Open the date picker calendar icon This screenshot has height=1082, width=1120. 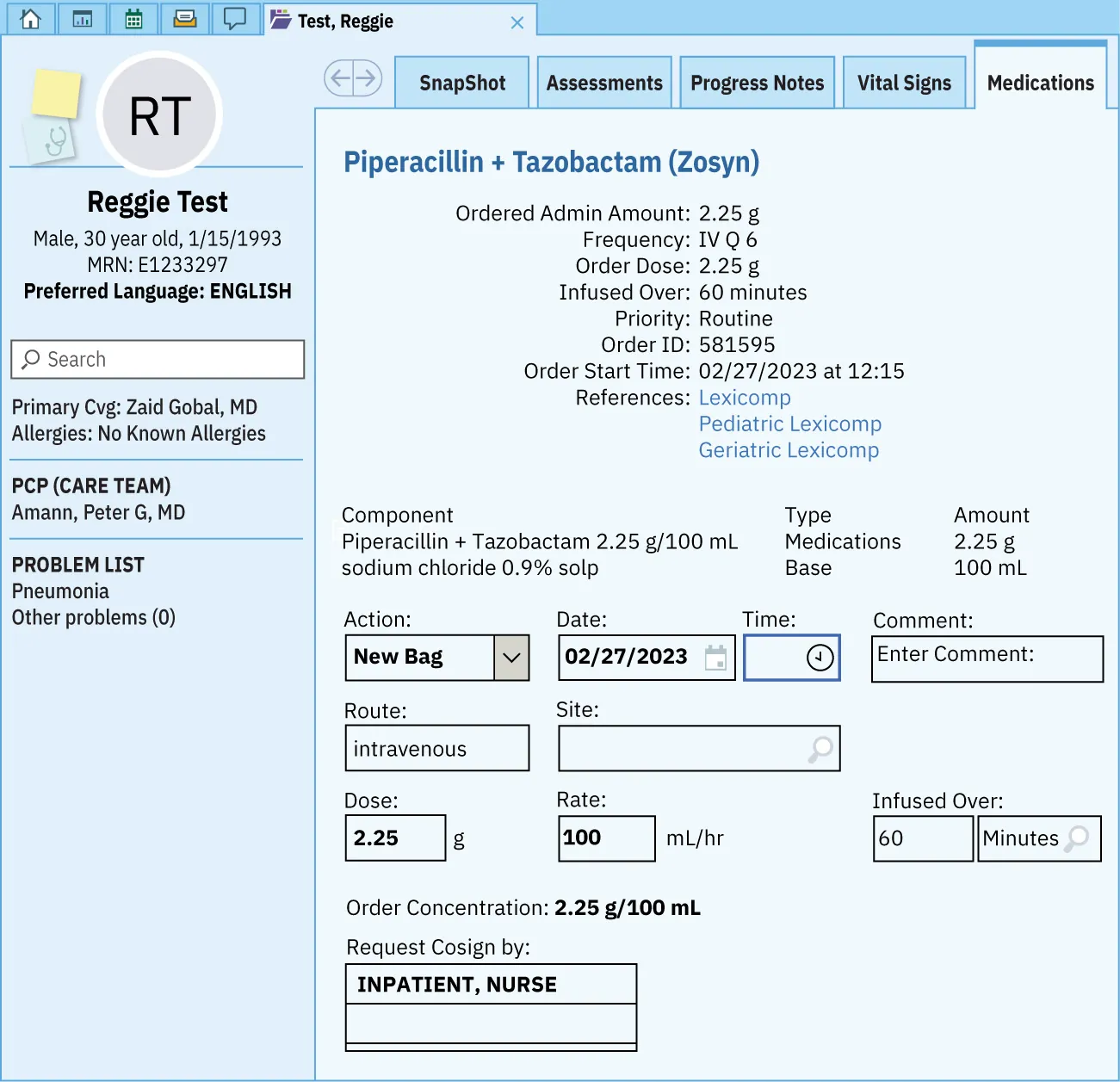click(x=717, y=658)
